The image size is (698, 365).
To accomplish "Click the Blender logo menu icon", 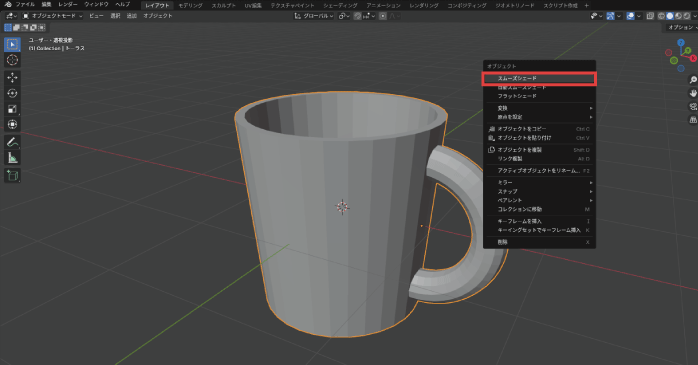I will tap(8, 4).
